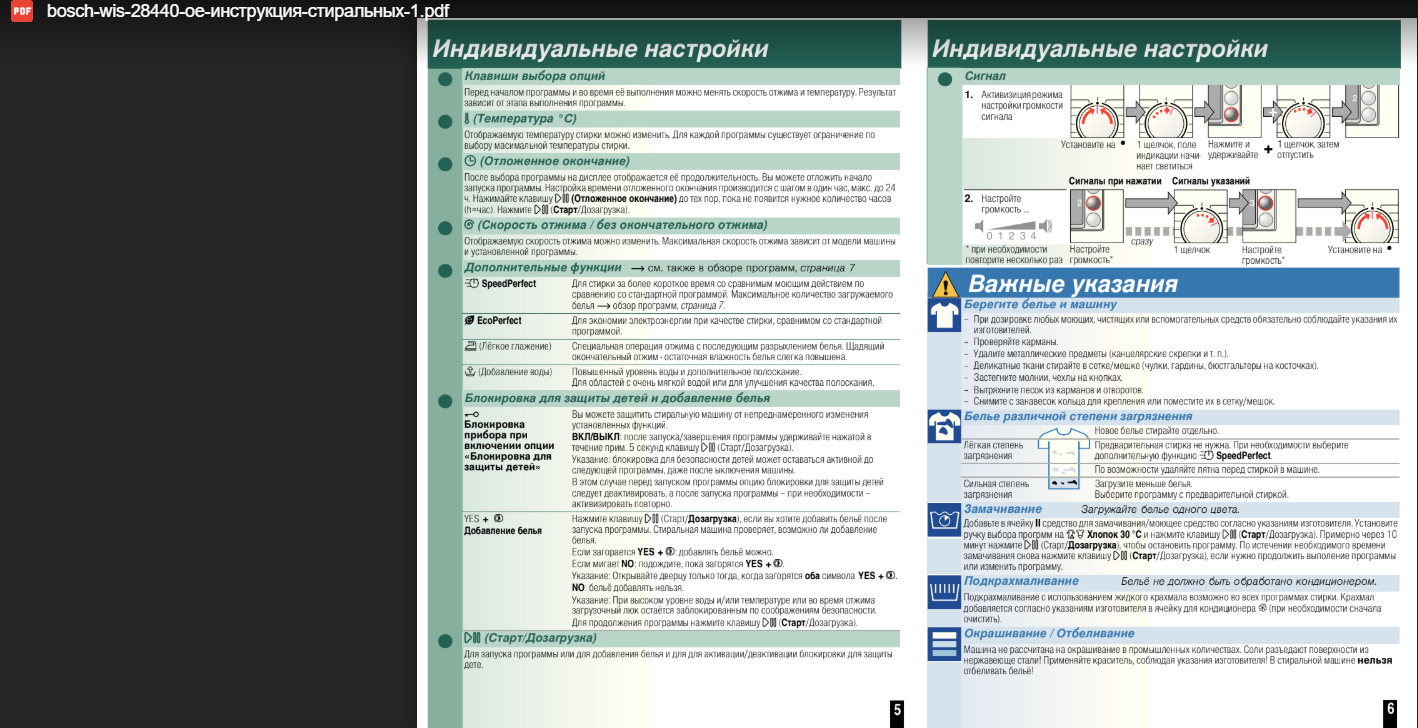Image resolution: width=1418 pixels, height=728 pixels.
Task: Click the Важные указания banner heading
Action: (1073, 284)
